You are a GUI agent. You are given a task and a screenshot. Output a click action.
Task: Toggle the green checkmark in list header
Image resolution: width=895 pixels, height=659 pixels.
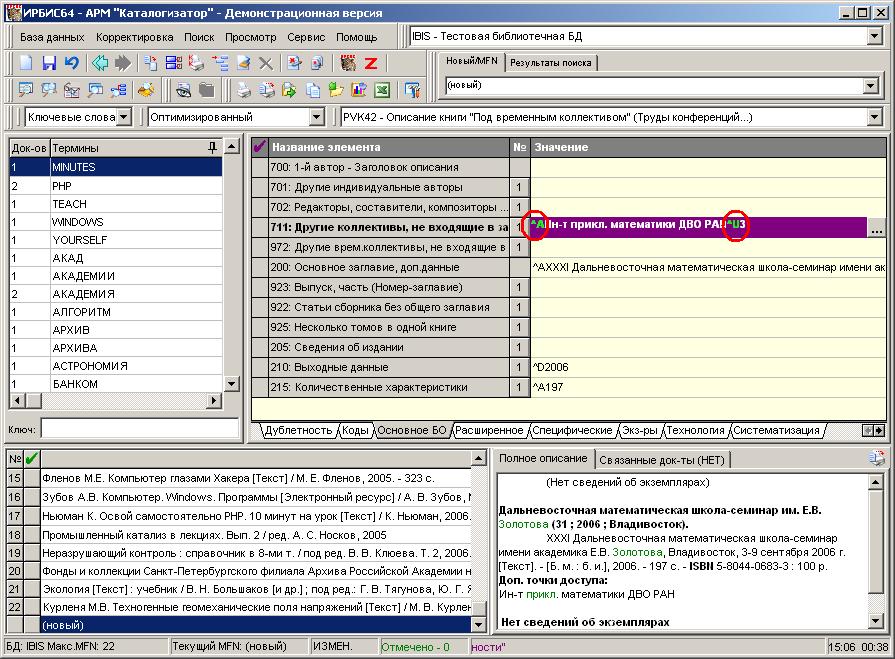point(32,458)
